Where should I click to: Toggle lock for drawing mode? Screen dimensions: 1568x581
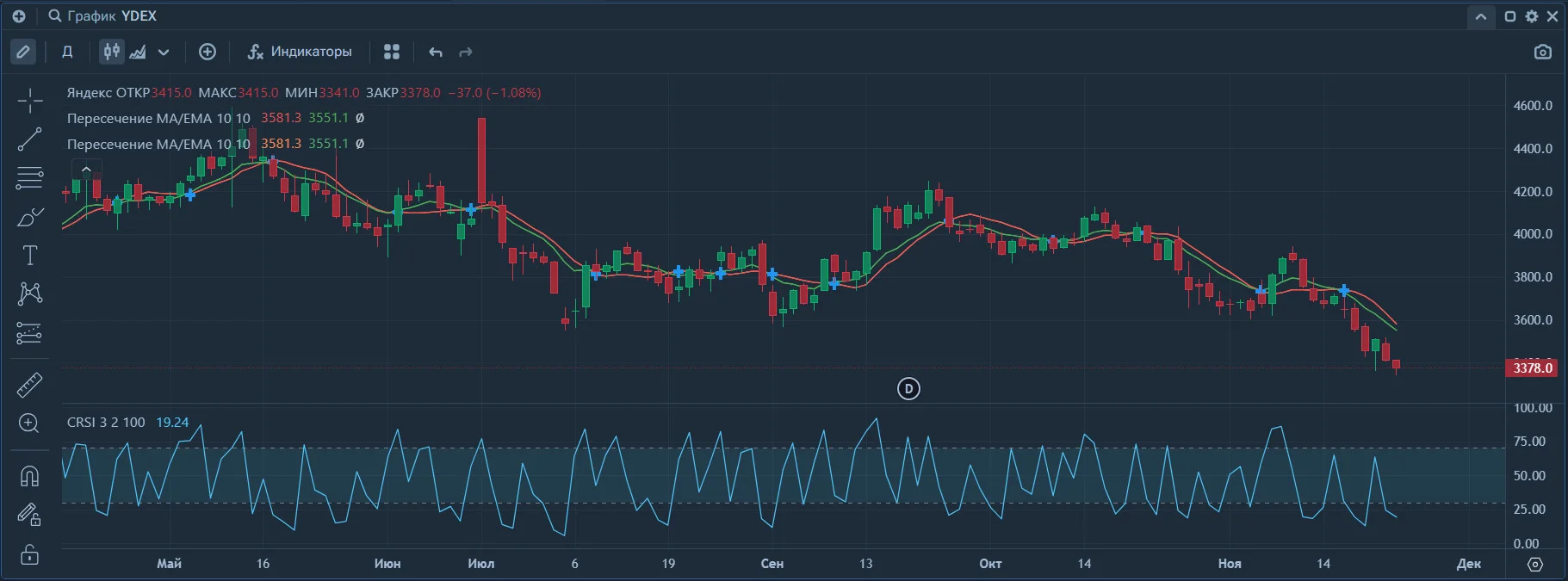(29, 515)
